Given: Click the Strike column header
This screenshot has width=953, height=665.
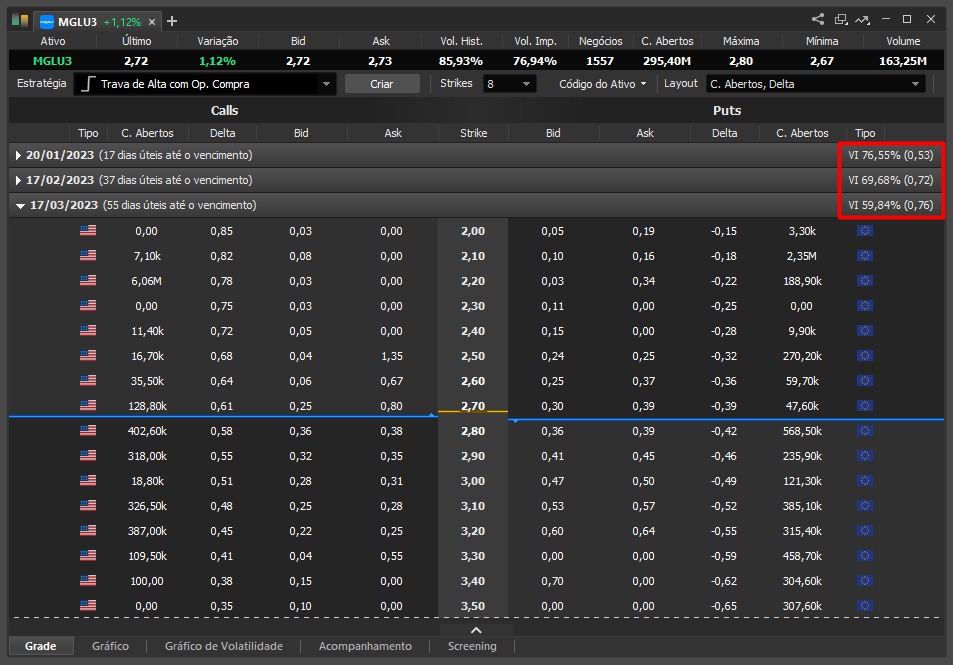Looking at the screenshot, I should (x=473, y=133).
